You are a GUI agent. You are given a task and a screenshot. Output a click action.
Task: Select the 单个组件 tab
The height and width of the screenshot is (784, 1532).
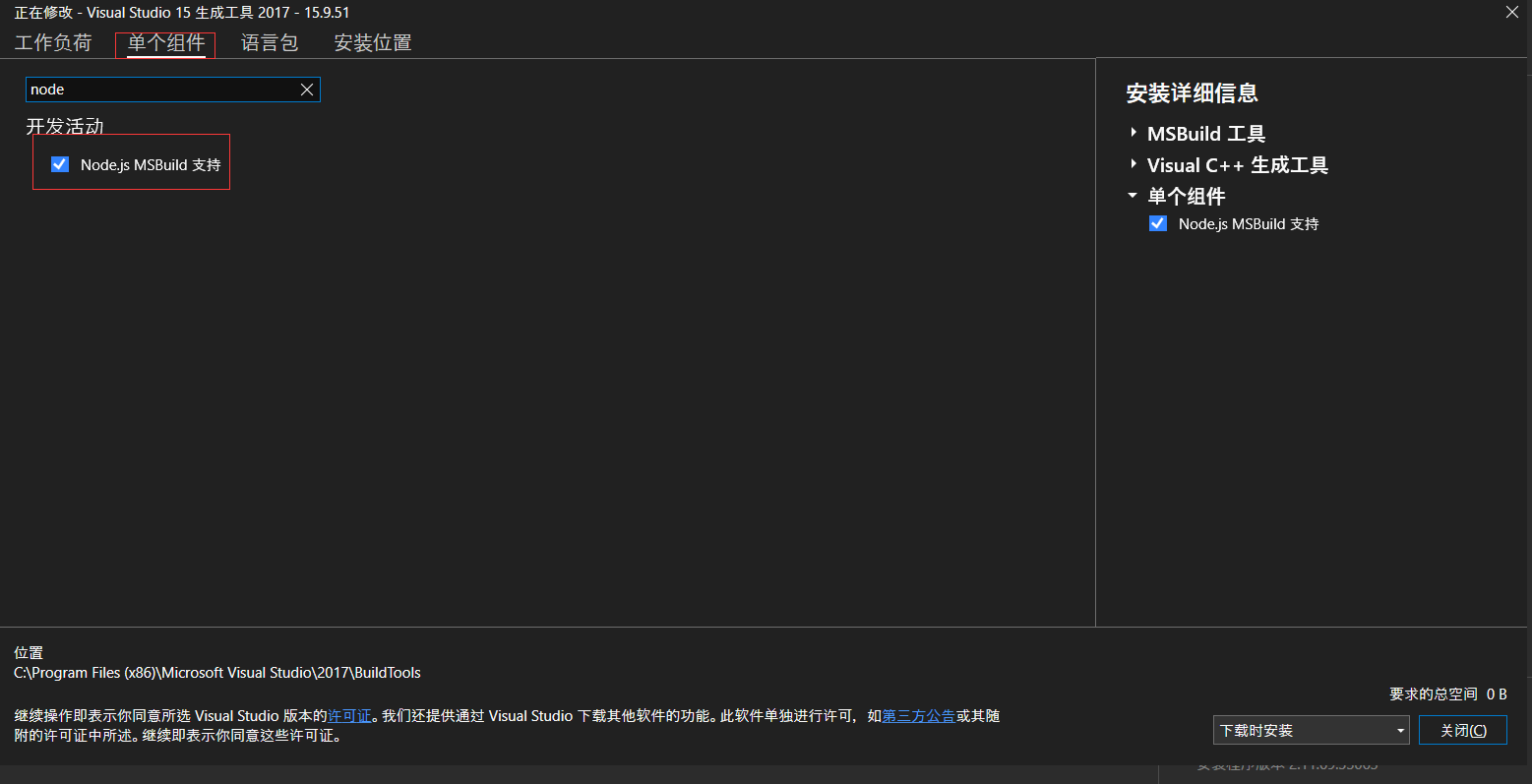click(x=165, y=43)
